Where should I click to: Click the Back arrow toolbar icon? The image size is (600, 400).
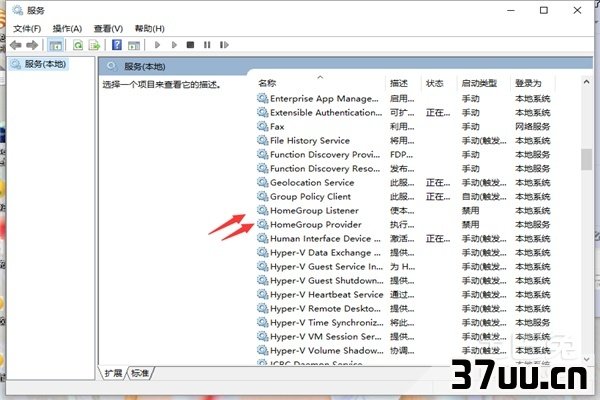(16, 45)
